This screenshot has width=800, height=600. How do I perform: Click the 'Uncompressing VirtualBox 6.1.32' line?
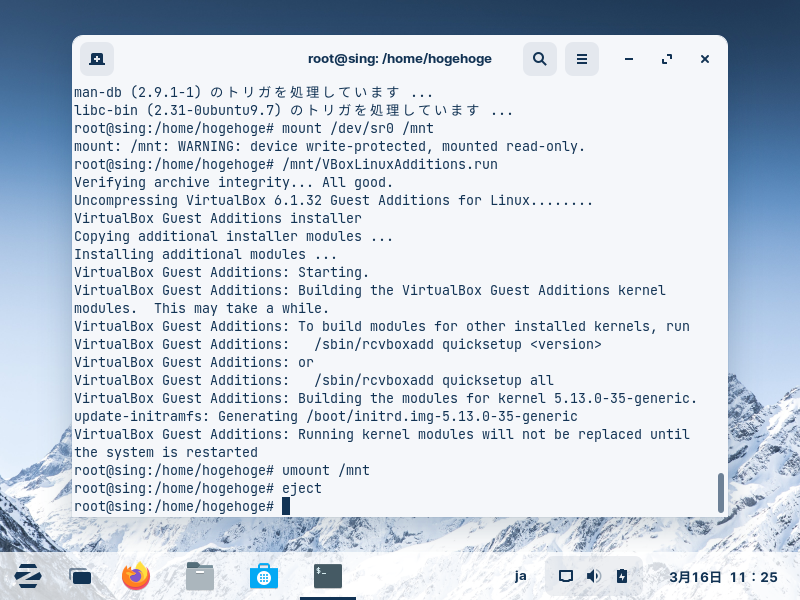point(334,200)
